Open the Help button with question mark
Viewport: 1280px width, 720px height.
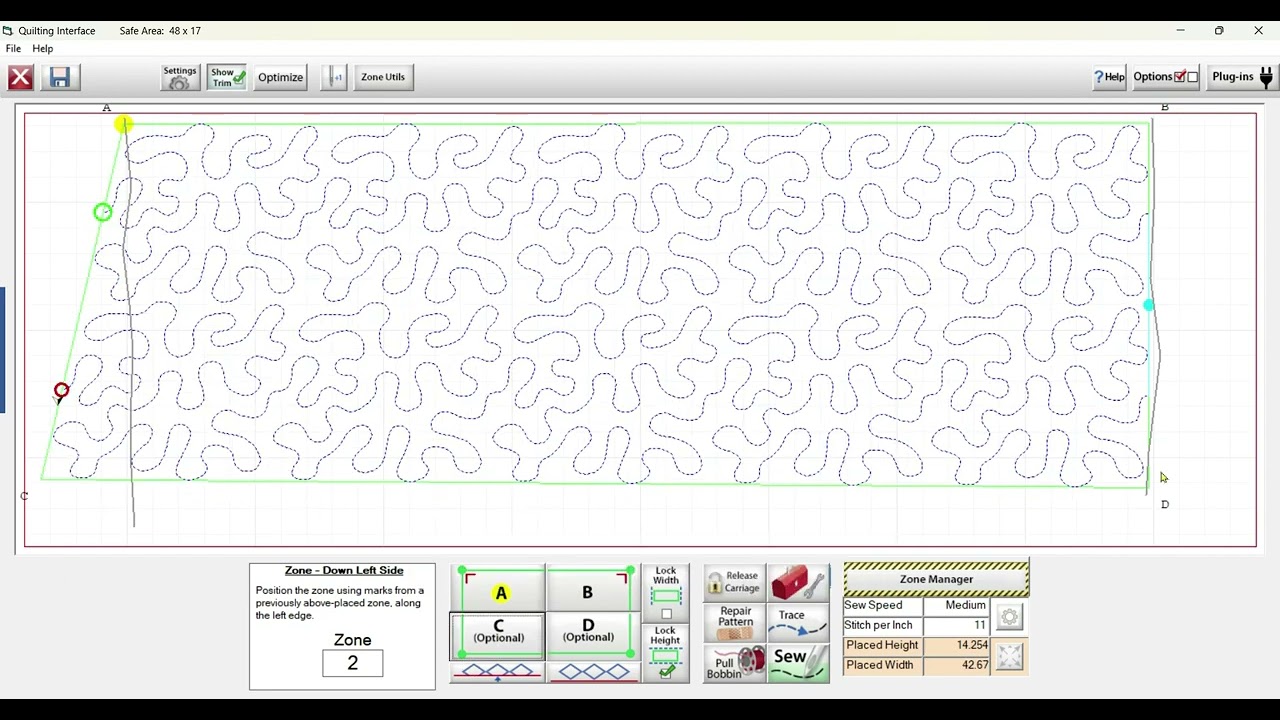click(x=1109, y=77)
